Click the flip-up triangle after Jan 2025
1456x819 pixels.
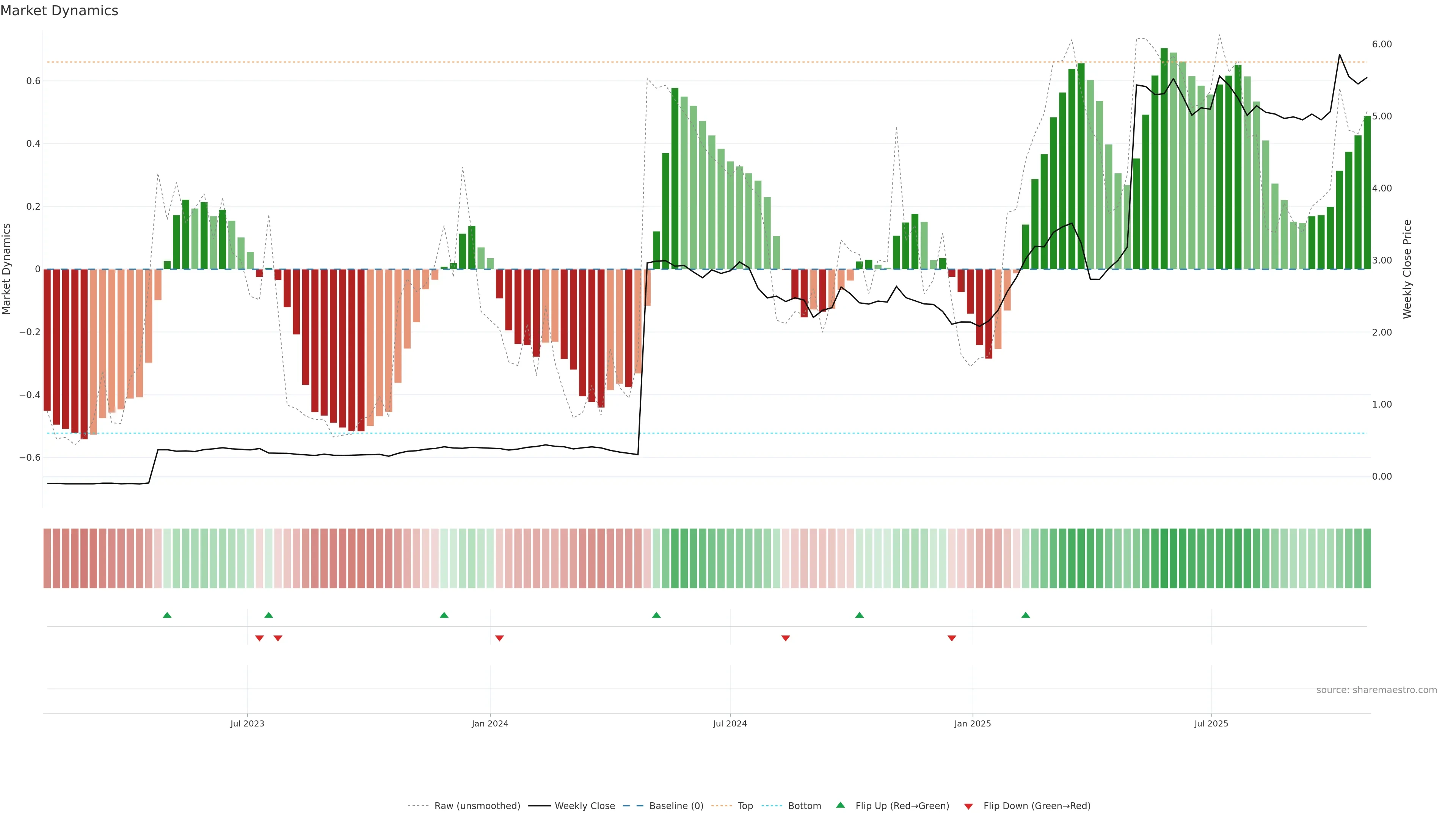[x=1025, y=615]
